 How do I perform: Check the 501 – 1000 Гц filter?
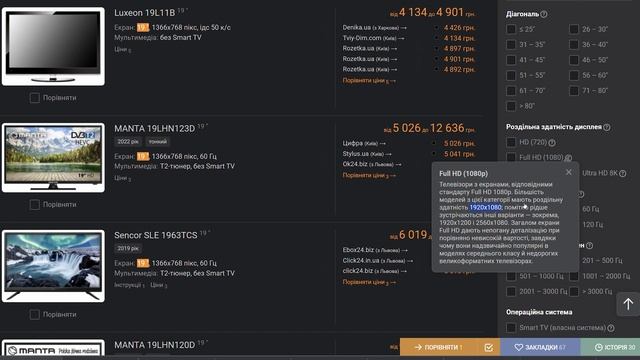pyautogui.click(x=511, y=276)
